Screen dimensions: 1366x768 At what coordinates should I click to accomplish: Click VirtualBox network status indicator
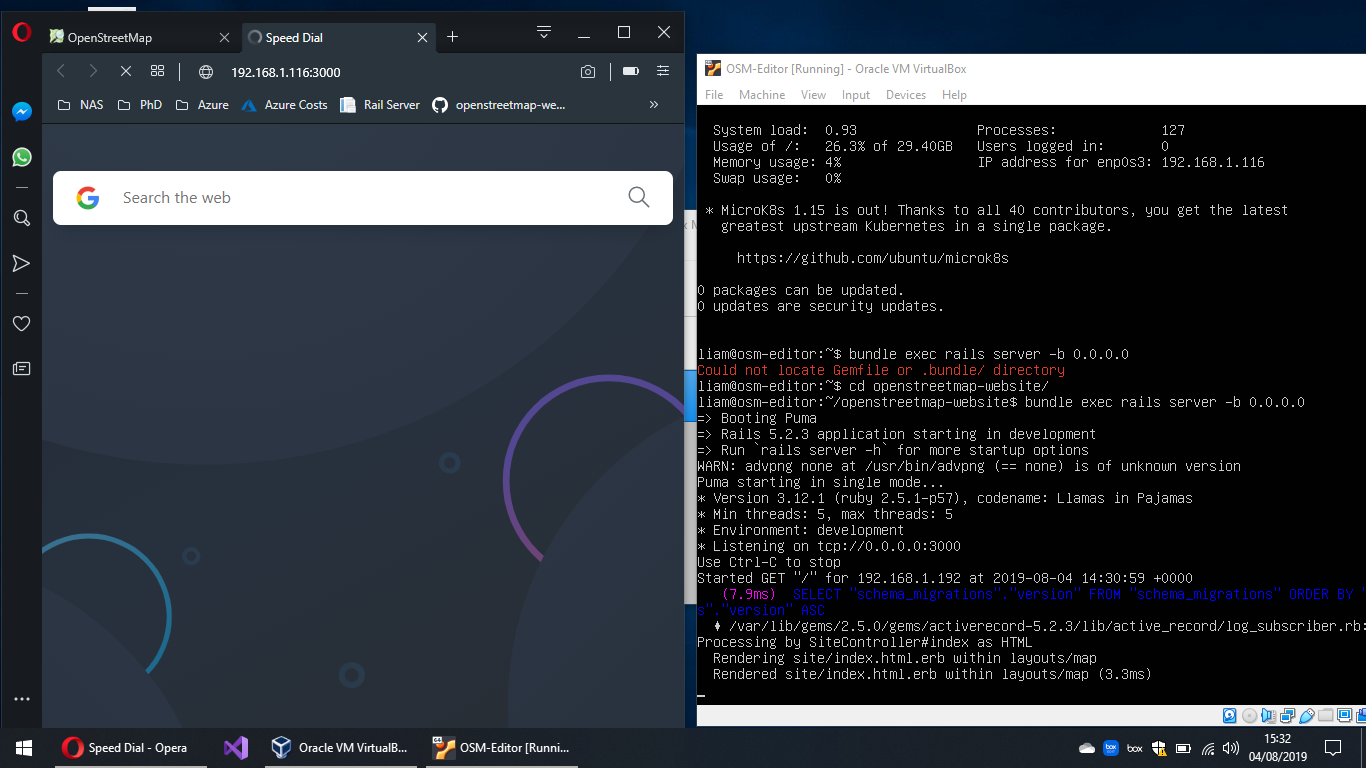tap(1288, 715)
